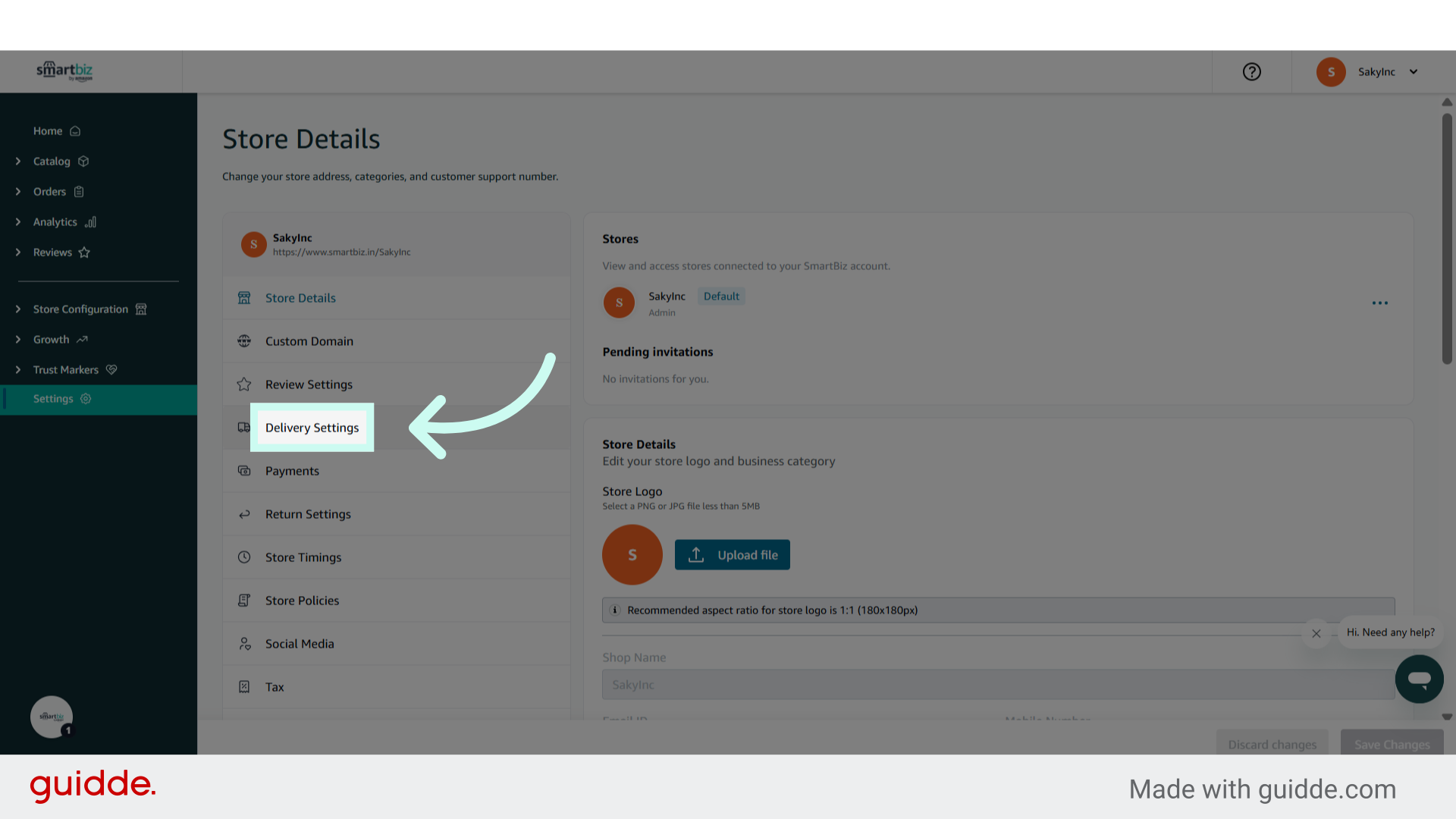1456x819 pixels.
Task: Select Return Settings
Action: [308, 513]
